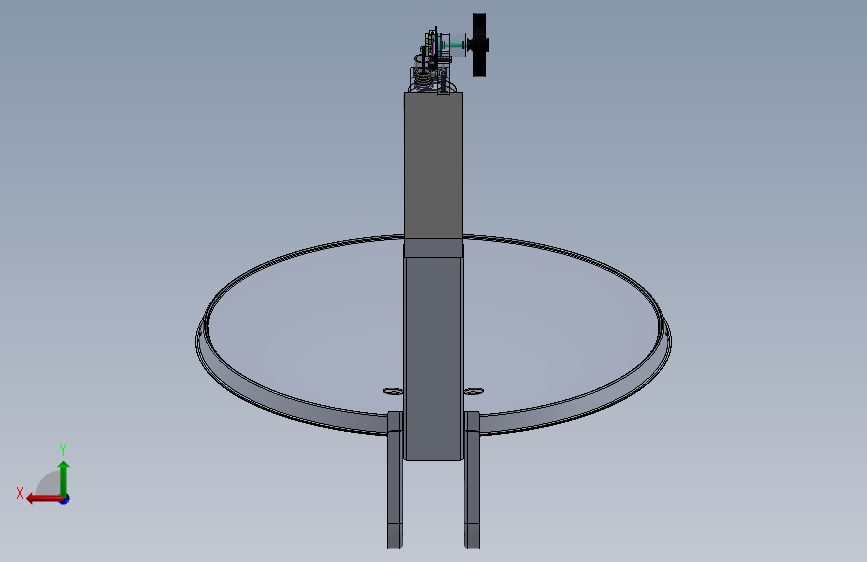
Task: Select the dark gray upper column
Action: pyautogui.click(x=434, y=165)
